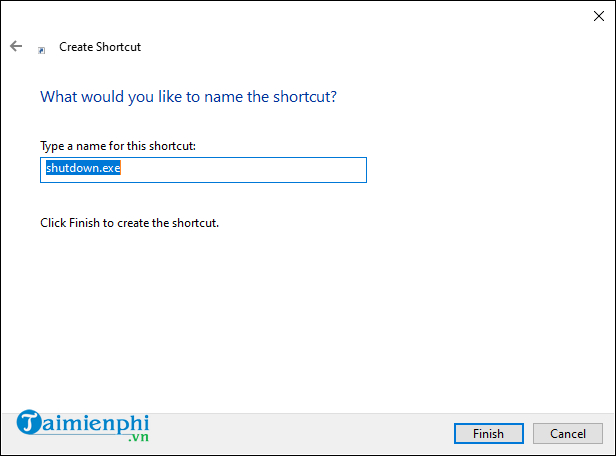Click the Create Shortcut wizard icon
The width and height of the screenshot is (616, 456).
click(x=42, y=50)
